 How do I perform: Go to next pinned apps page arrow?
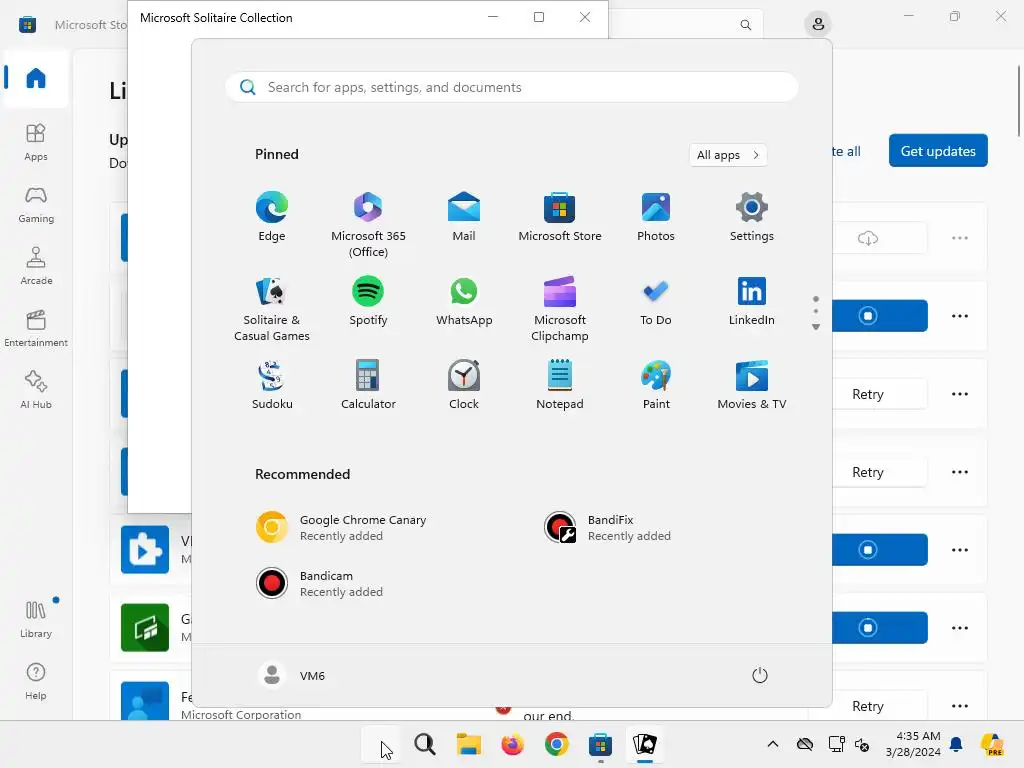(816, 327)
